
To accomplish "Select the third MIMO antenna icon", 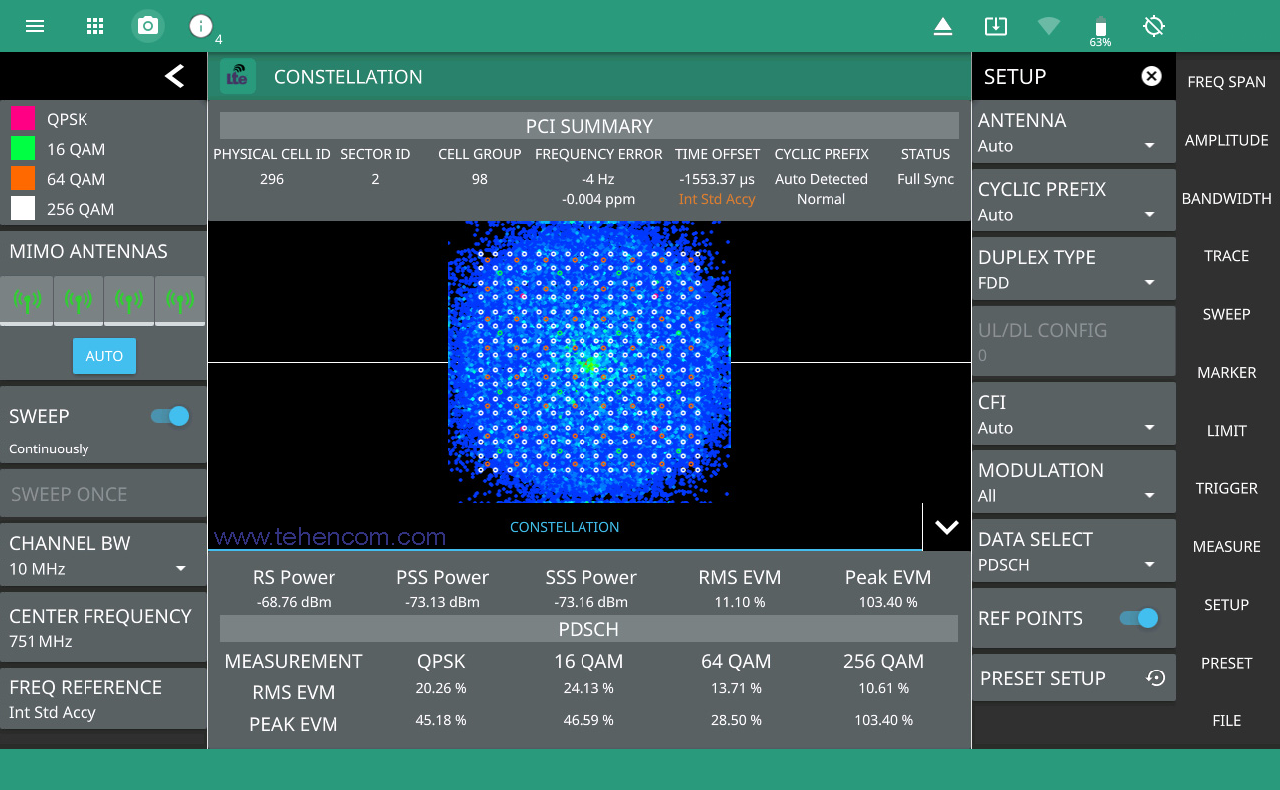I will tap(130, 300).
